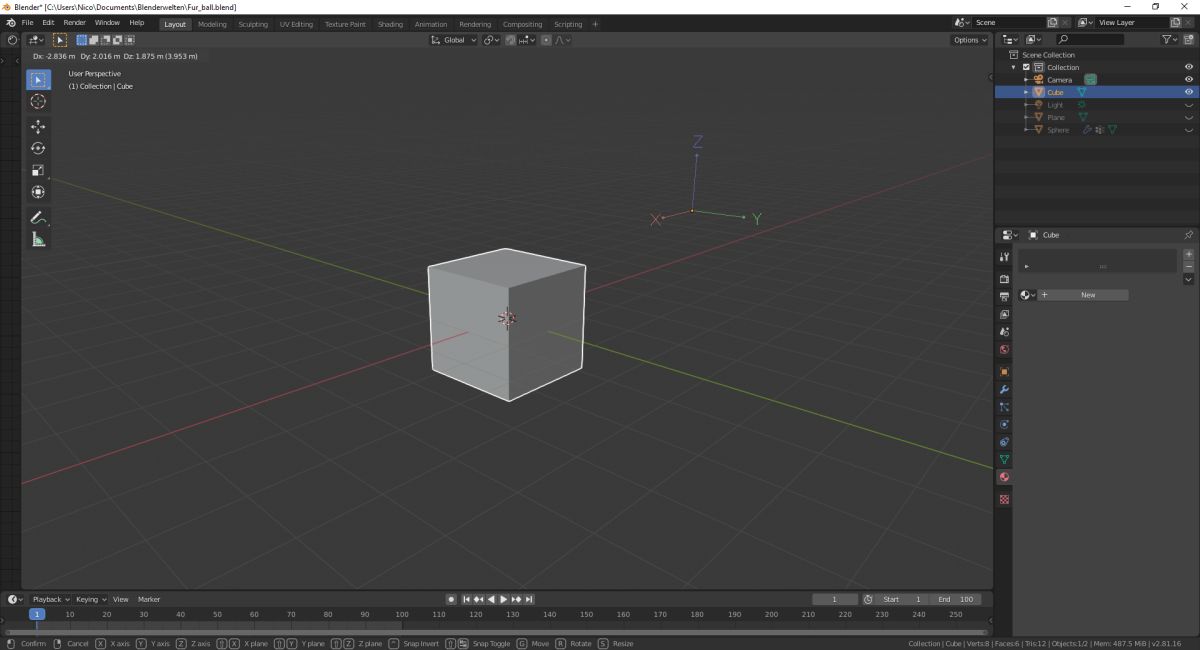
Task: Open the Render properties tab
Action: (1004, 279)
